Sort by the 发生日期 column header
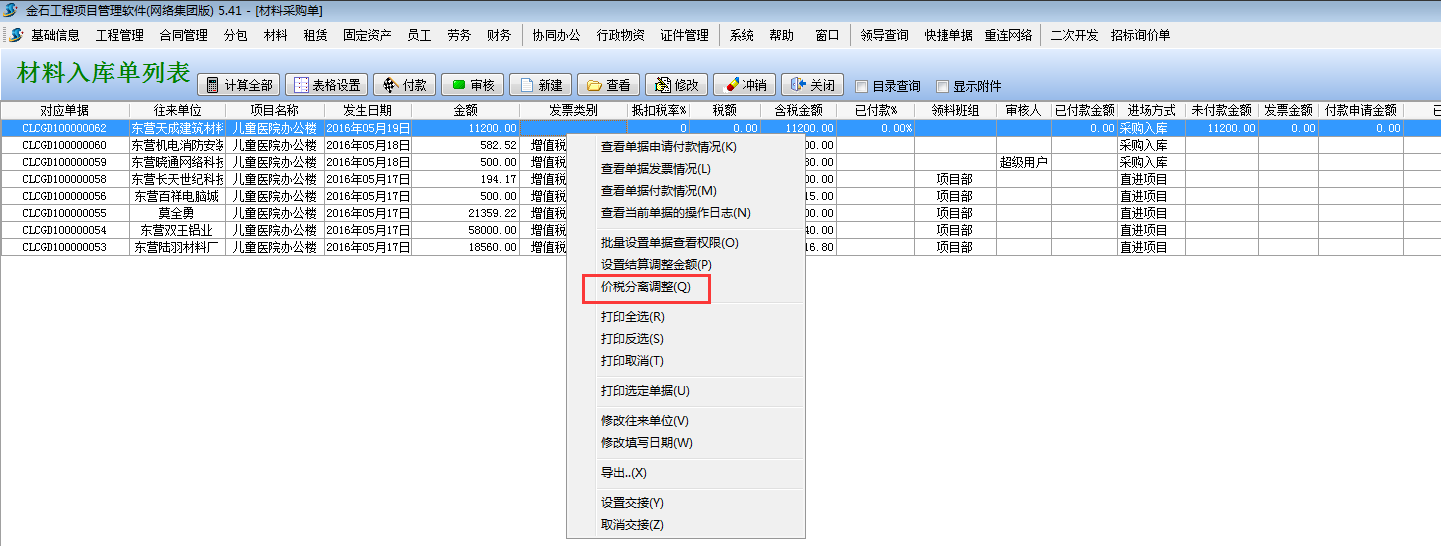Image resolution: width=1441 pixels, height=546 pixels. pyautogui.click(x=367, y=110)
